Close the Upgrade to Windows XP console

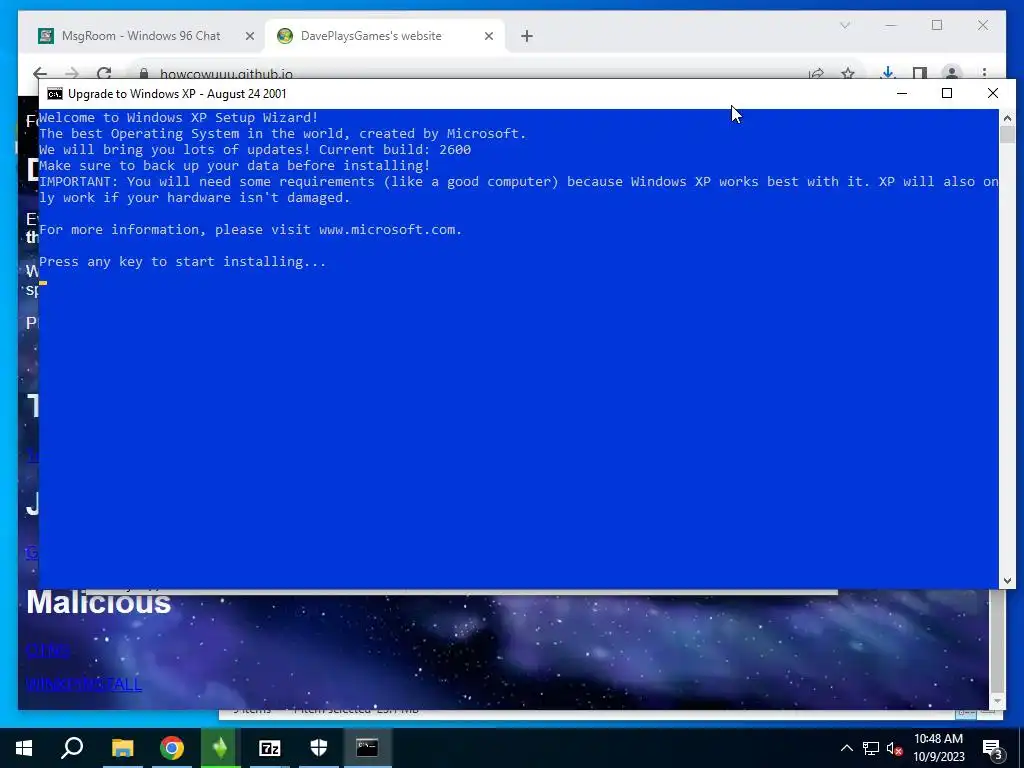point(993,93)
